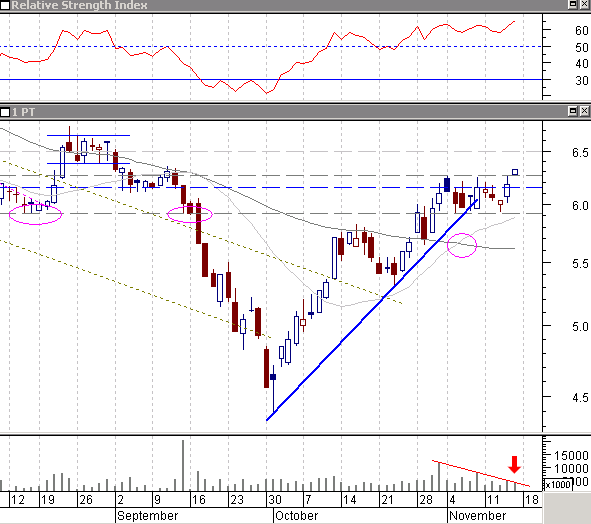This screenshot has width=591, height=524.
Task: Click the RSI 30 scale label
Action: (582, 81)
